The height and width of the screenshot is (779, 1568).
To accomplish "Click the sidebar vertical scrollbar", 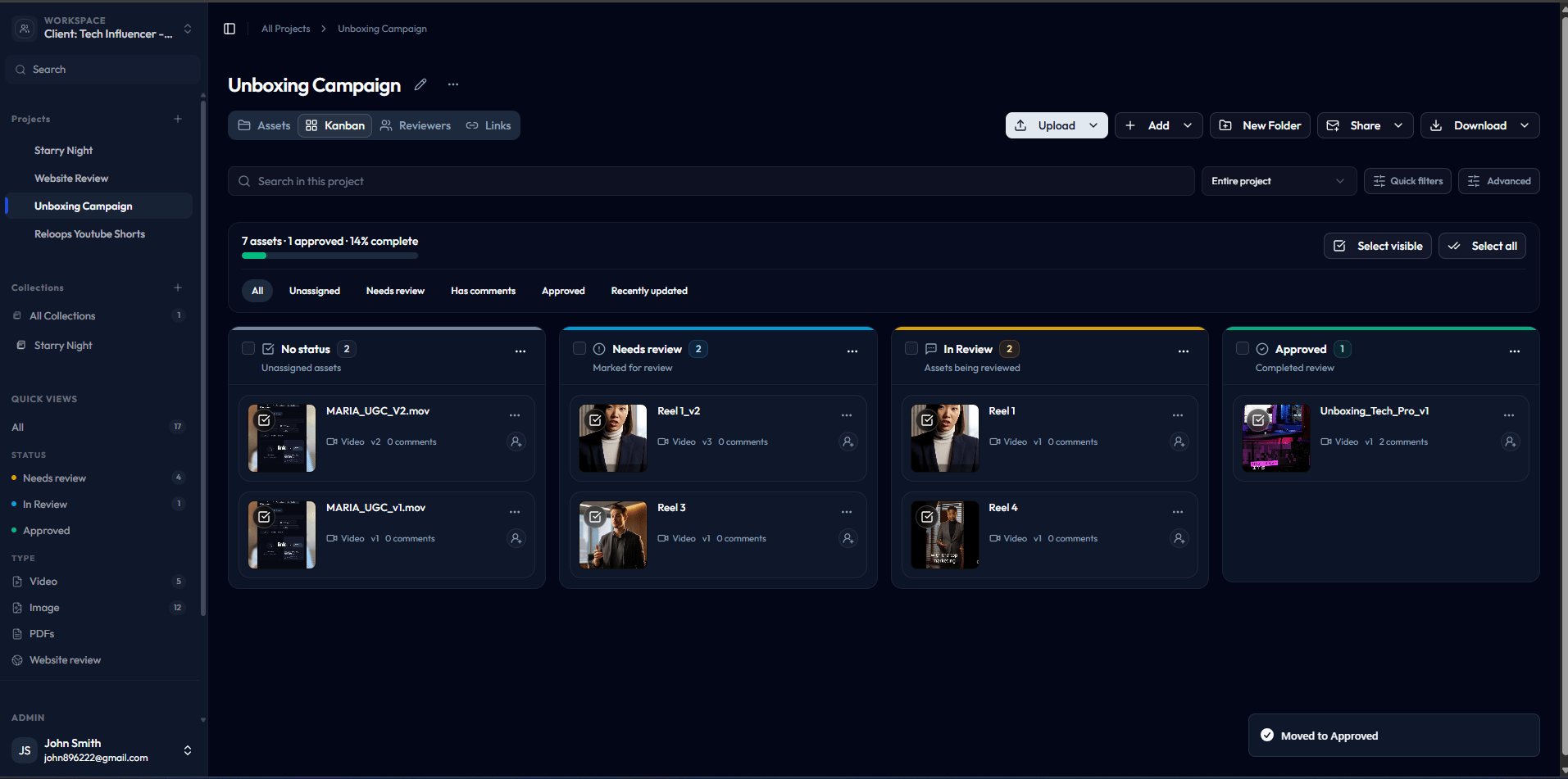I will click(x=203, y=356).
